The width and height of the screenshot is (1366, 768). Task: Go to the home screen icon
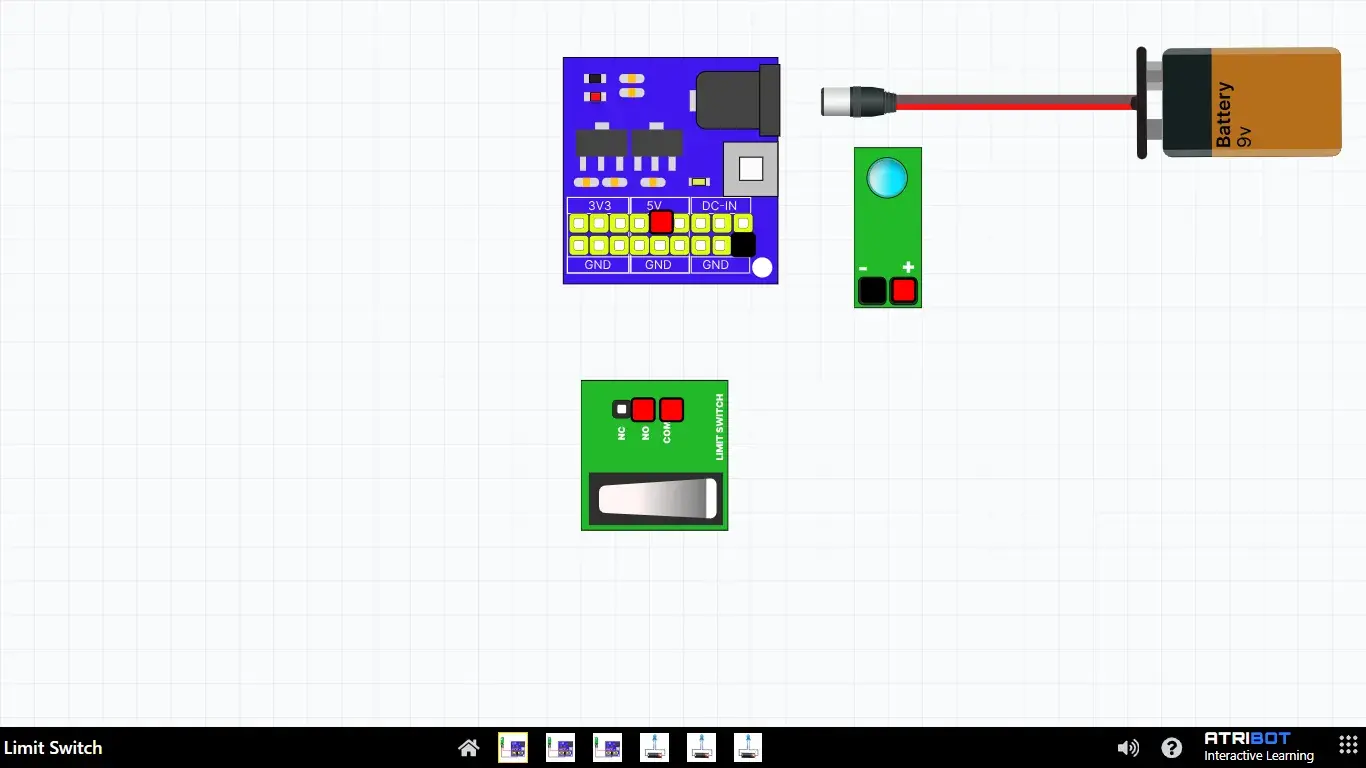468,748
